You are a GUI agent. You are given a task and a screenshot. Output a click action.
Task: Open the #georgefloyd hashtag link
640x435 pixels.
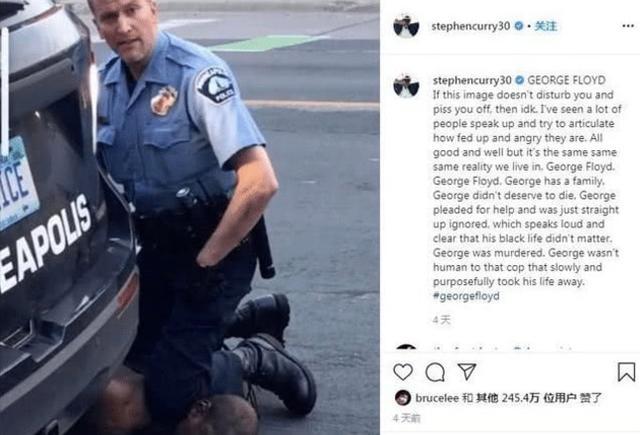coord(466,296)
